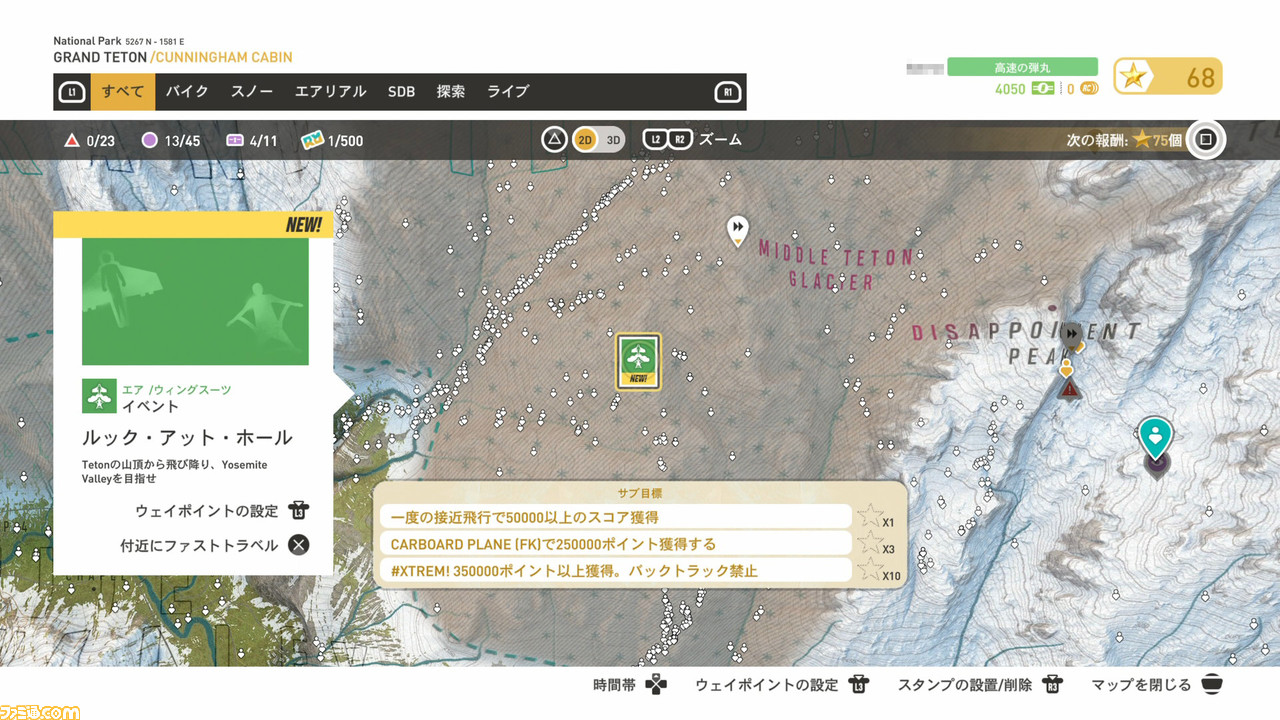
Task: Click the MIDDLE TETON GLACIER map label
Action: coord(835,265)
